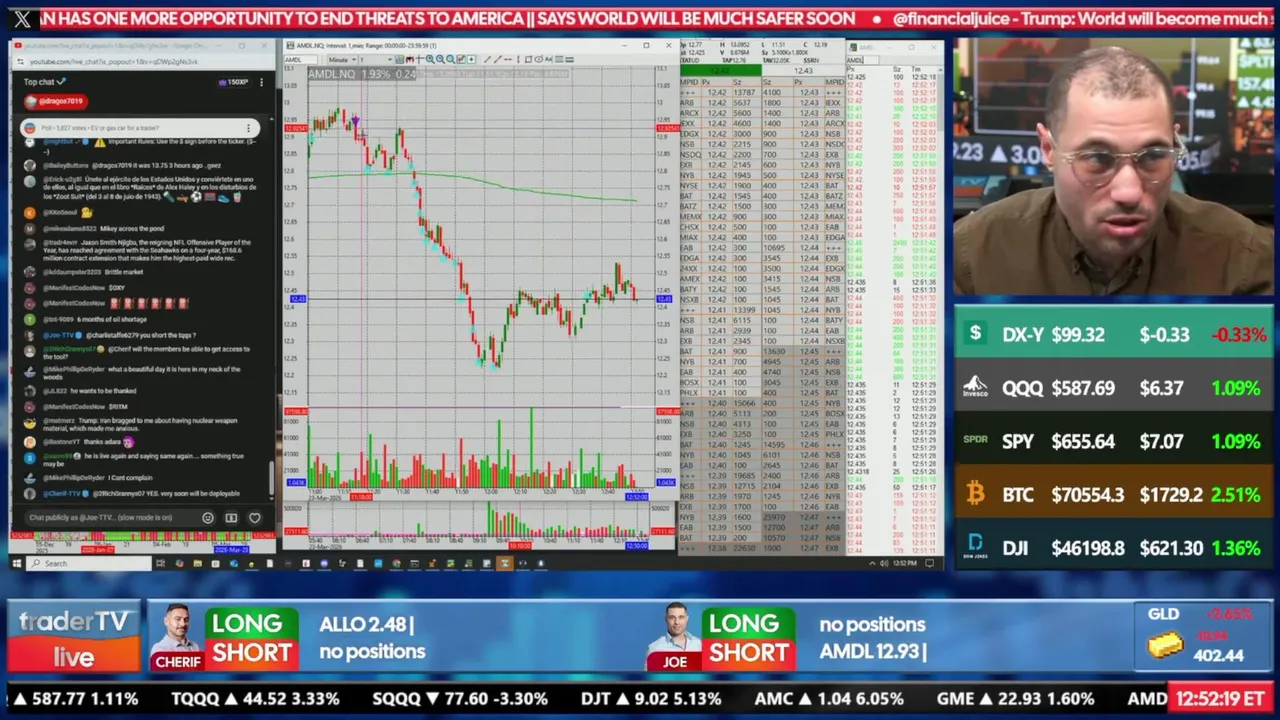Screen dimensions: 1280x720
Task: Click the Windows taskbar Search box
Action: click(x=90, y=563)
